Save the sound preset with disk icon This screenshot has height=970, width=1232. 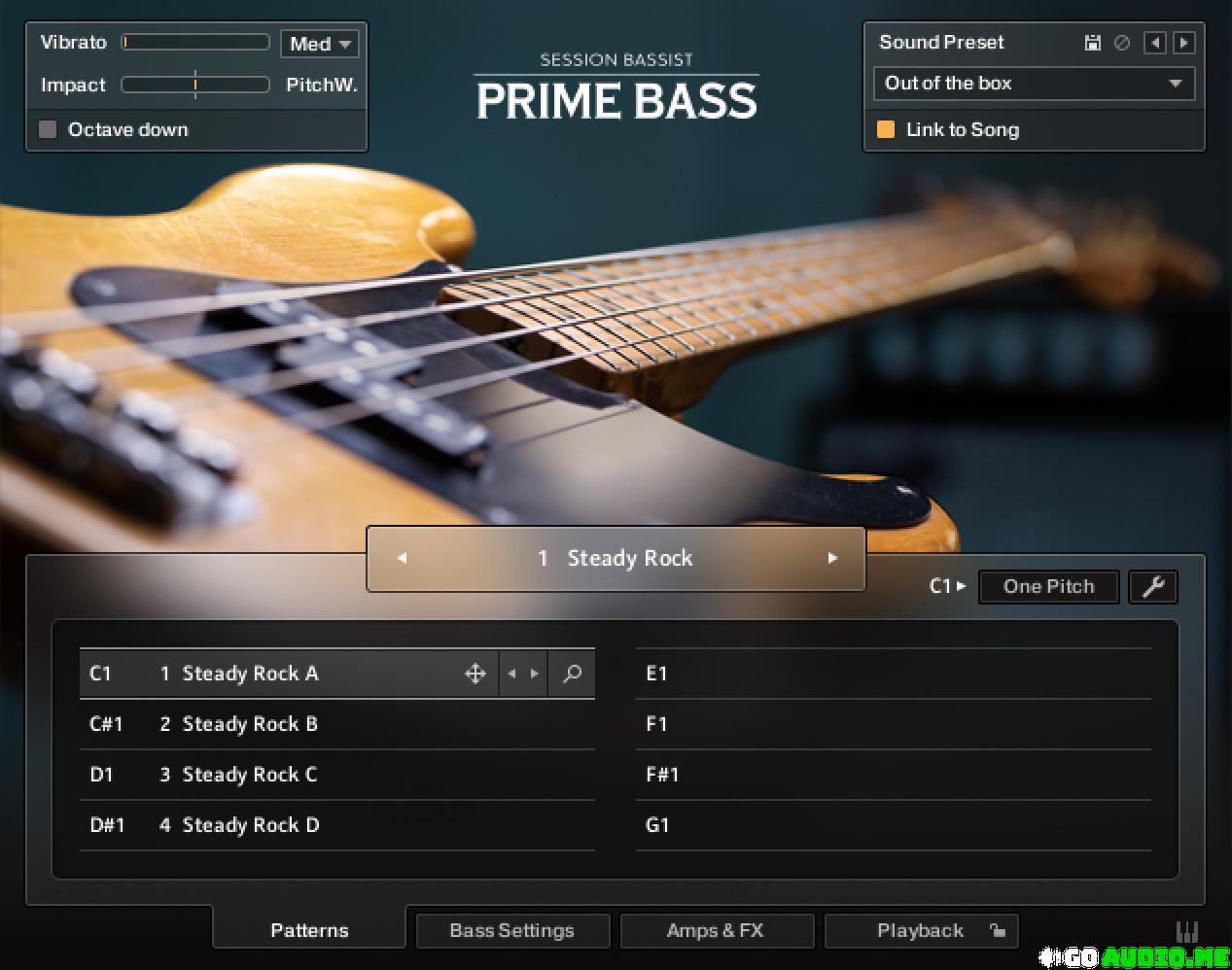[x=1093, y=43]
